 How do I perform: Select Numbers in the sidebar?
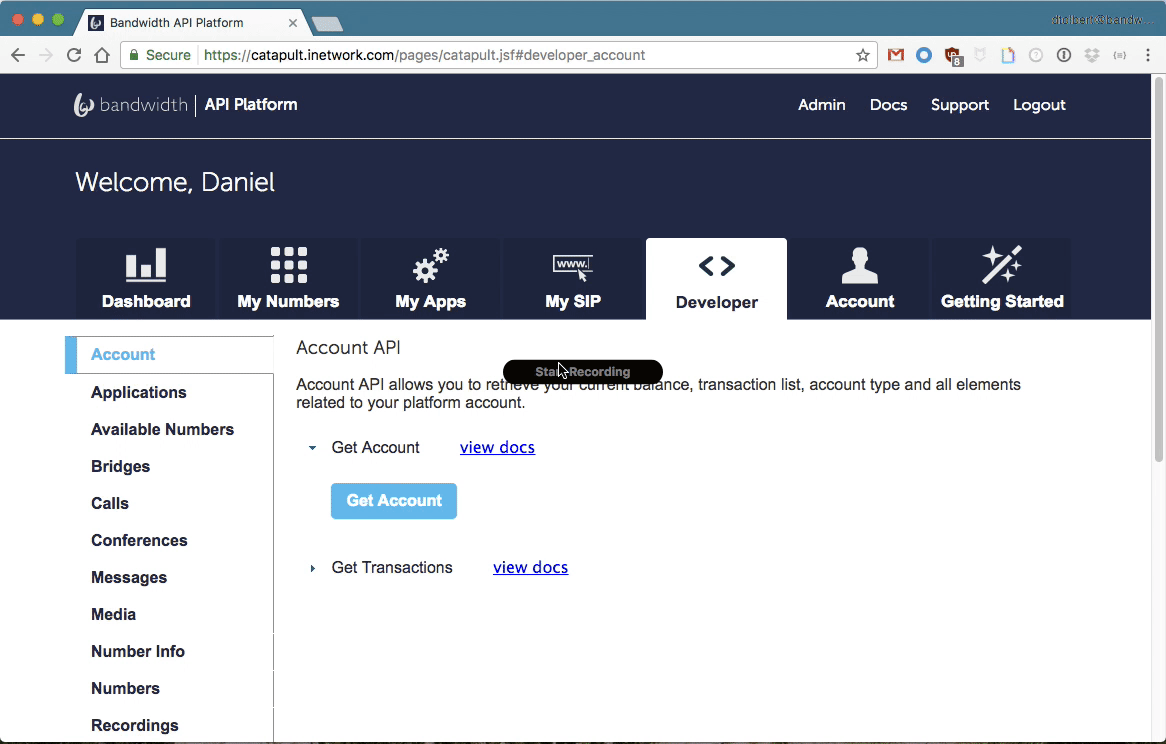(125, 688)
